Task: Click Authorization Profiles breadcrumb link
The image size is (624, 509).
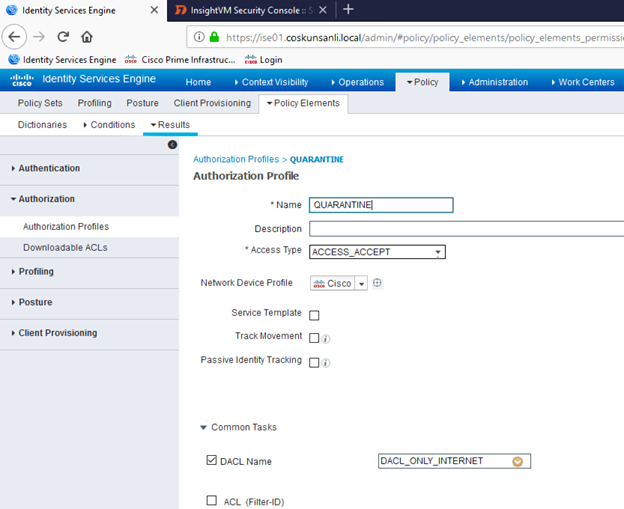Action: click(236, 159)
